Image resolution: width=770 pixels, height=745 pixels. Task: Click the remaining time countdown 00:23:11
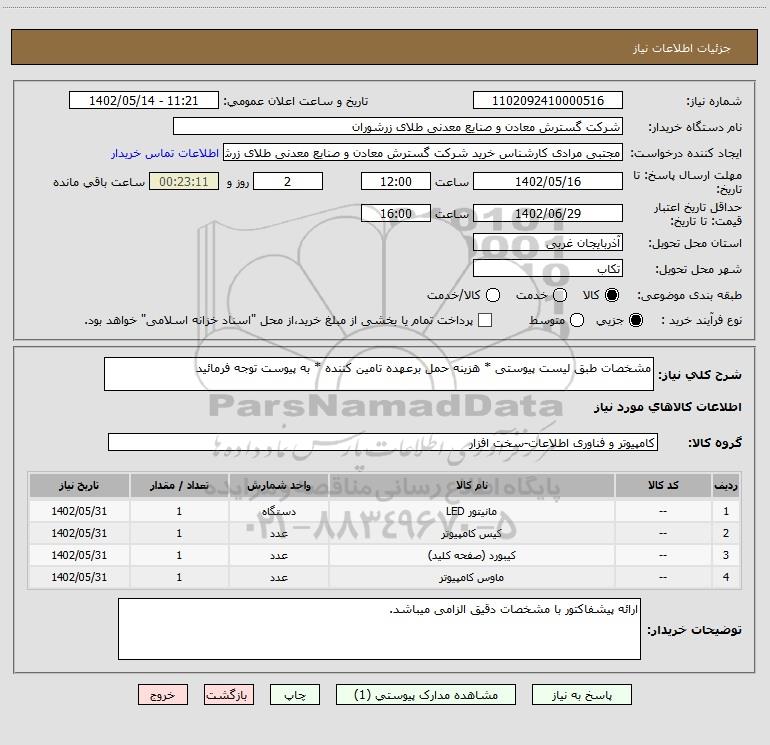click(x=184, y=181)
